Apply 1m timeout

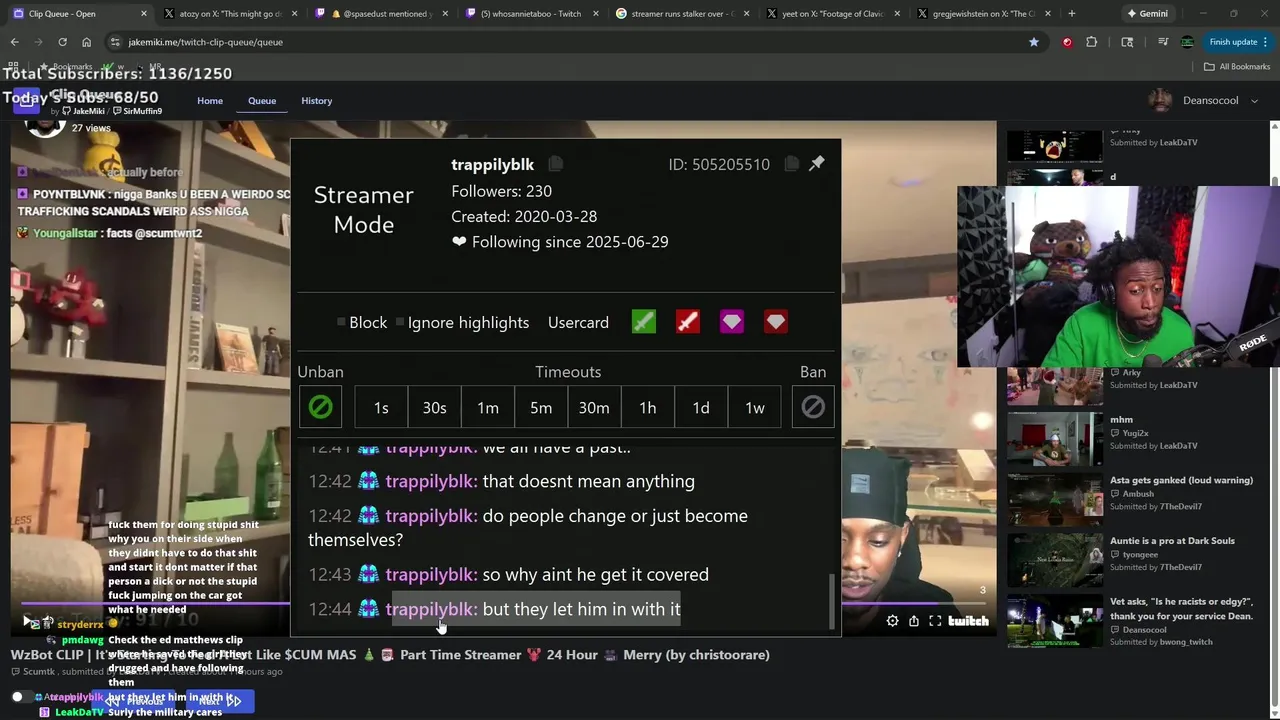click(x=488, y=407)
